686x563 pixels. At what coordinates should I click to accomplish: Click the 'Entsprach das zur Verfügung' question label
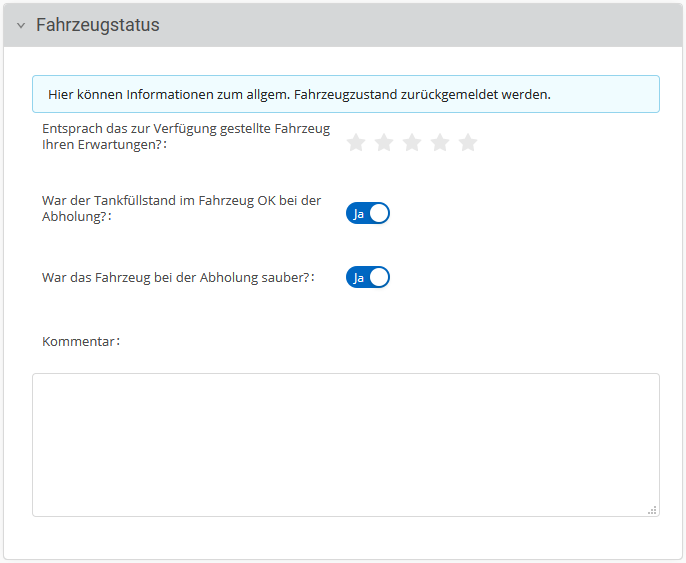(x=186, y=137)
